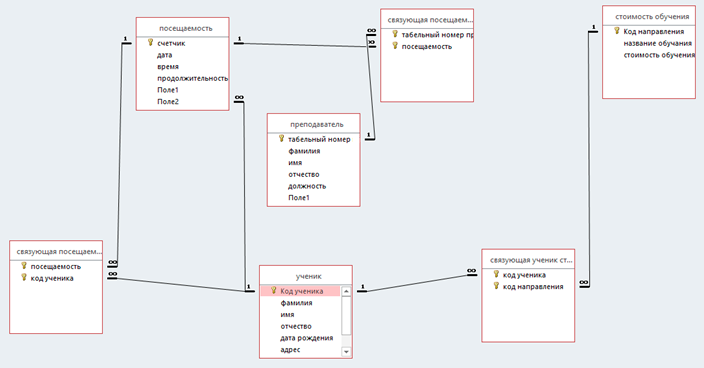Click key icon next to Код направления
Image resolution: width=704 pixels, height=368 pixels.
click(616, 31)
